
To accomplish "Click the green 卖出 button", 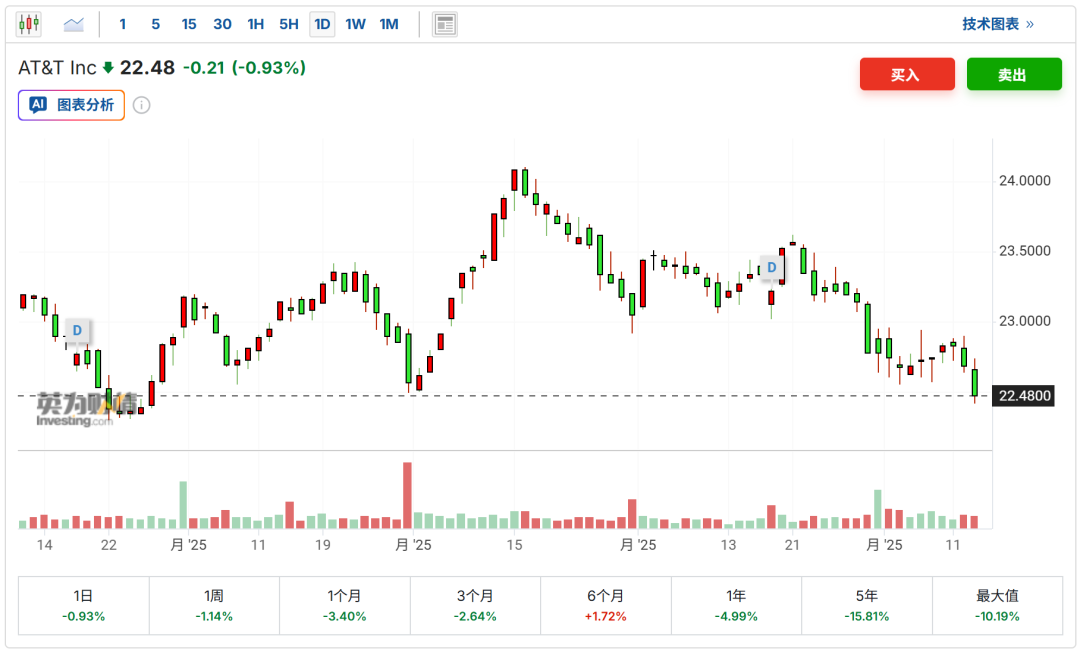I will tap(1014, 74).
